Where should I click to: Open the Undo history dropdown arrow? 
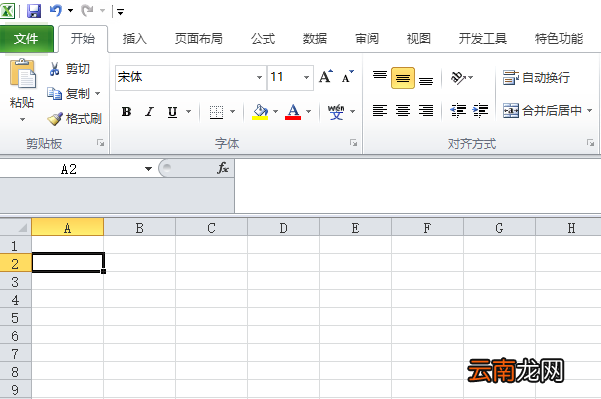coord(71,11)
